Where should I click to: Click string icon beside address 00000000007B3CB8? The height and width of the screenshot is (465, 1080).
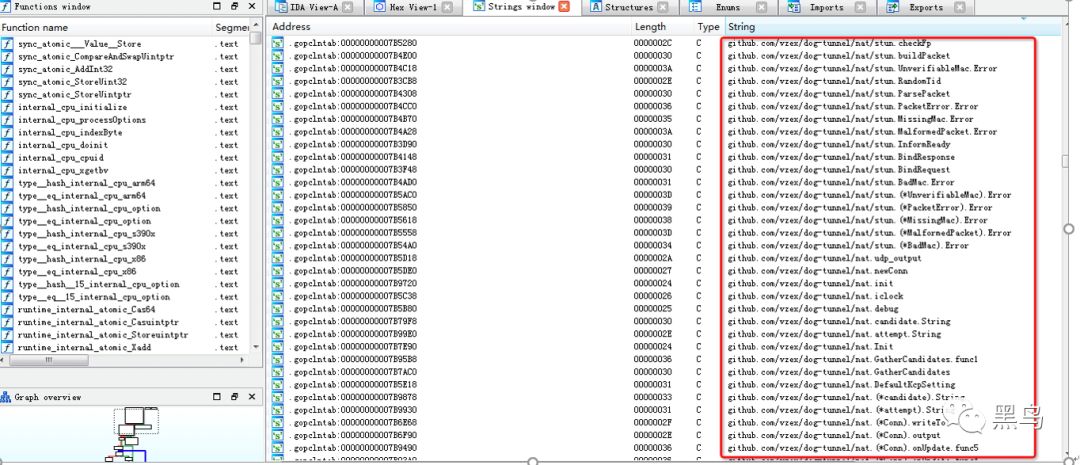click(x=278, y=81)
